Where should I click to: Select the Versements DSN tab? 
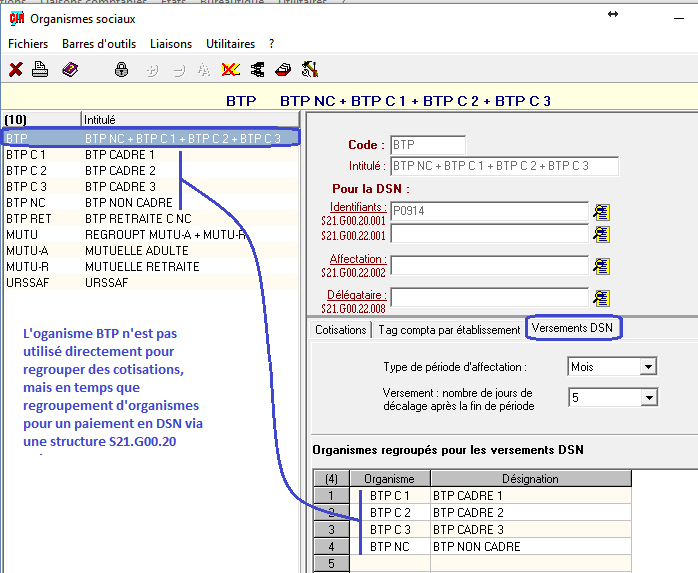pos(572,328)
